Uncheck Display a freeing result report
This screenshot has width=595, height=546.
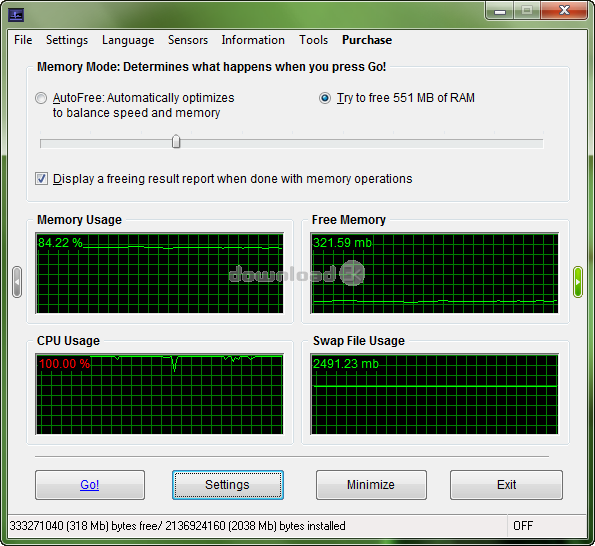click(x=41, y=178)
